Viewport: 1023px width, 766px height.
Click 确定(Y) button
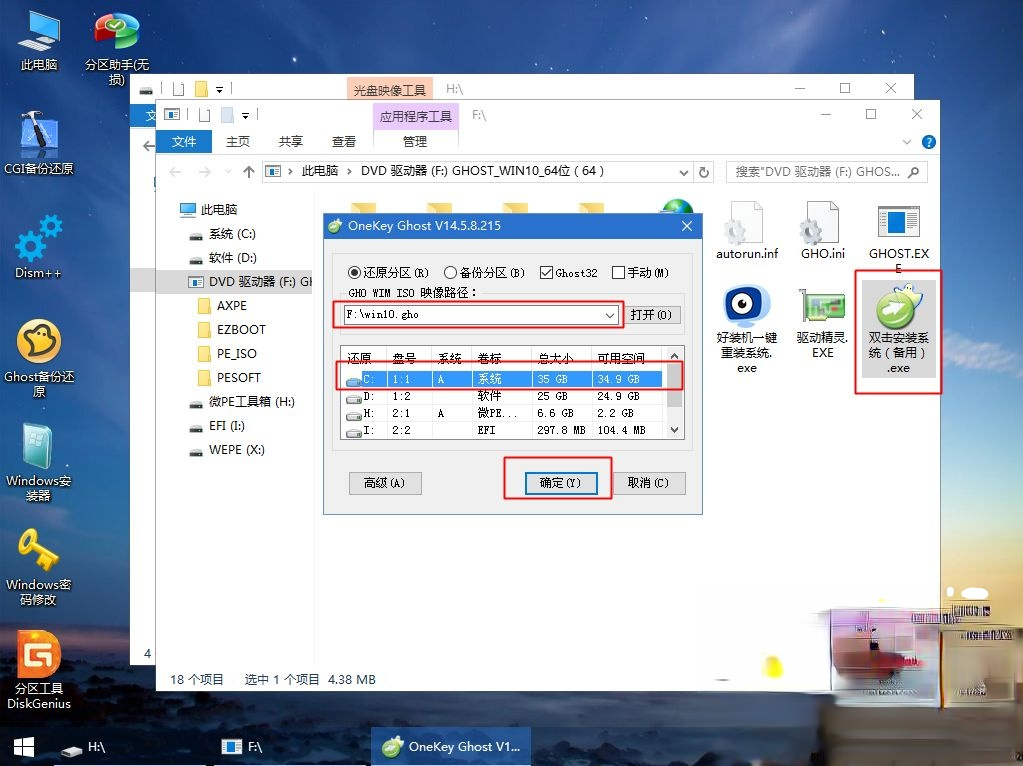pos(560,483)
